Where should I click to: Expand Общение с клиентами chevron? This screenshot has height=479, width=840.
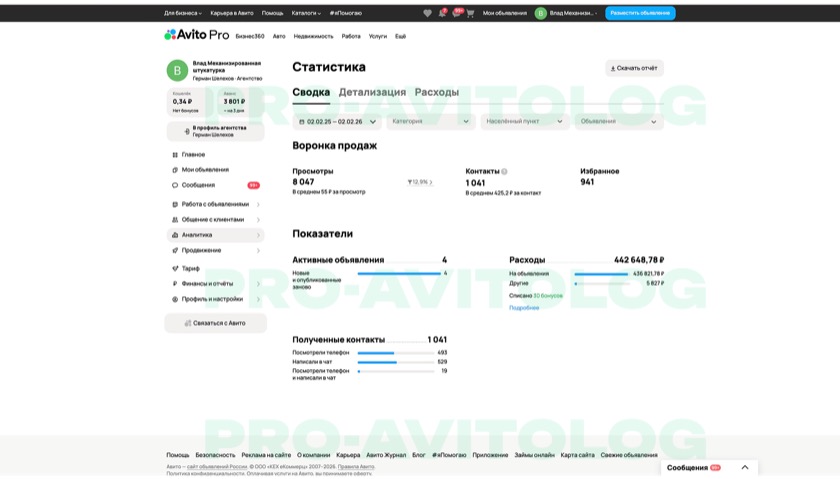(258, 220)
